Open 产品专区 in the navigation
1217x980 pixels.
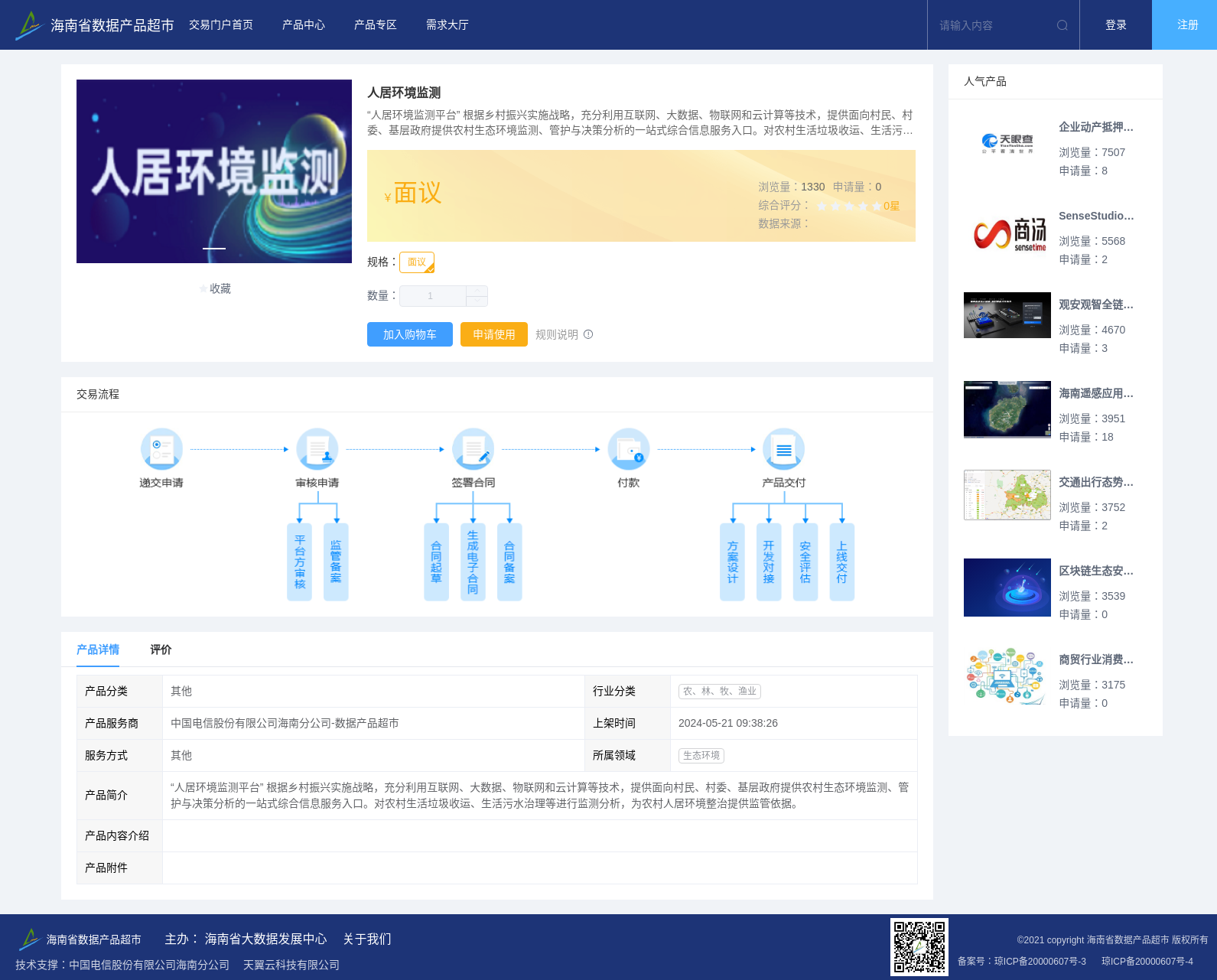pyautogui.click(x=376, y=25)
